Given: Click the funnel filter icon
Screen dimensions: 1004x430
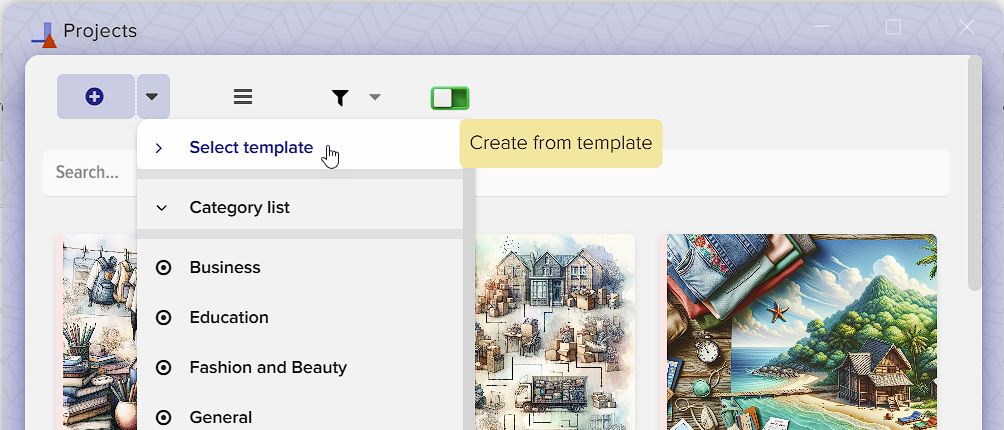Looking at the screenshot, I should point(340,97).
